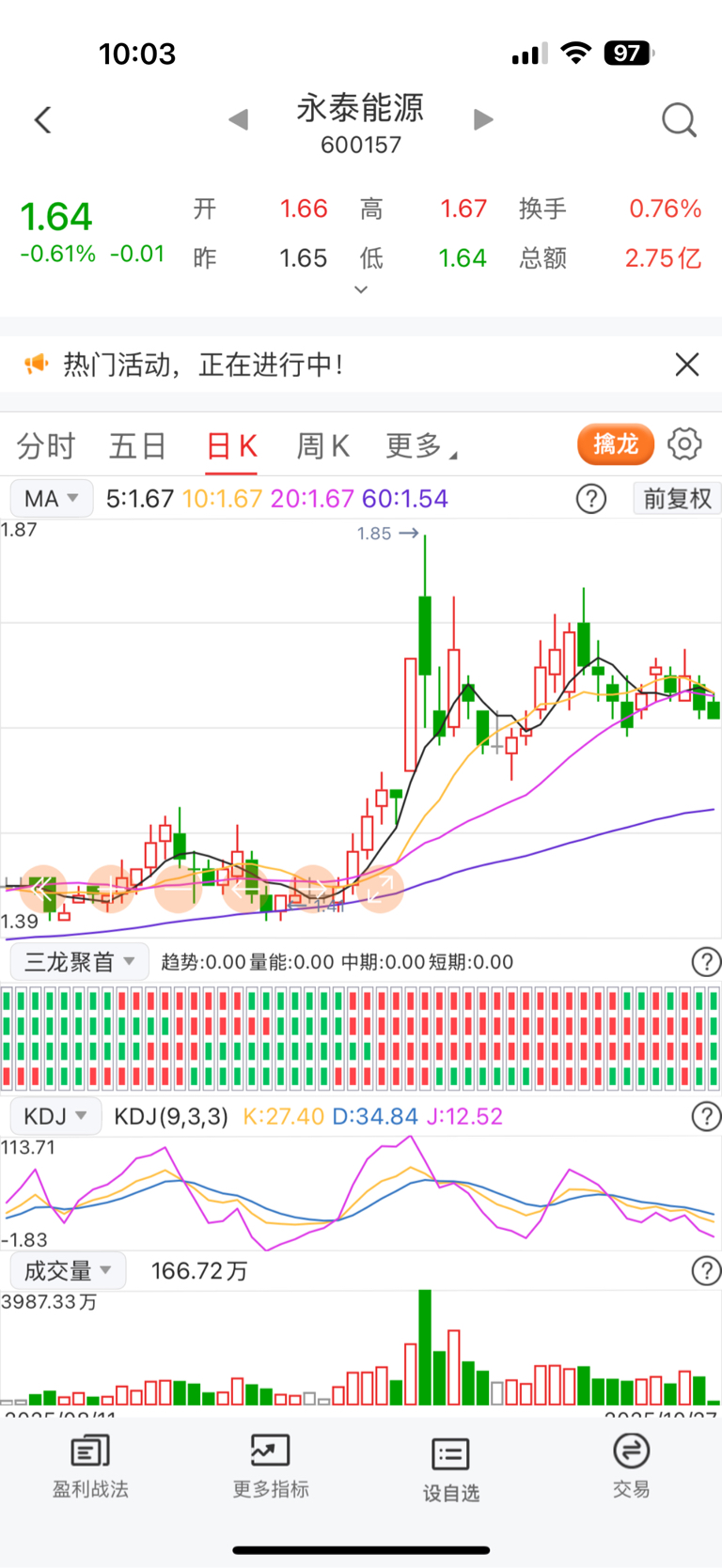
Task: Tap the J:12.52 value
Action: coord(464,1116)
